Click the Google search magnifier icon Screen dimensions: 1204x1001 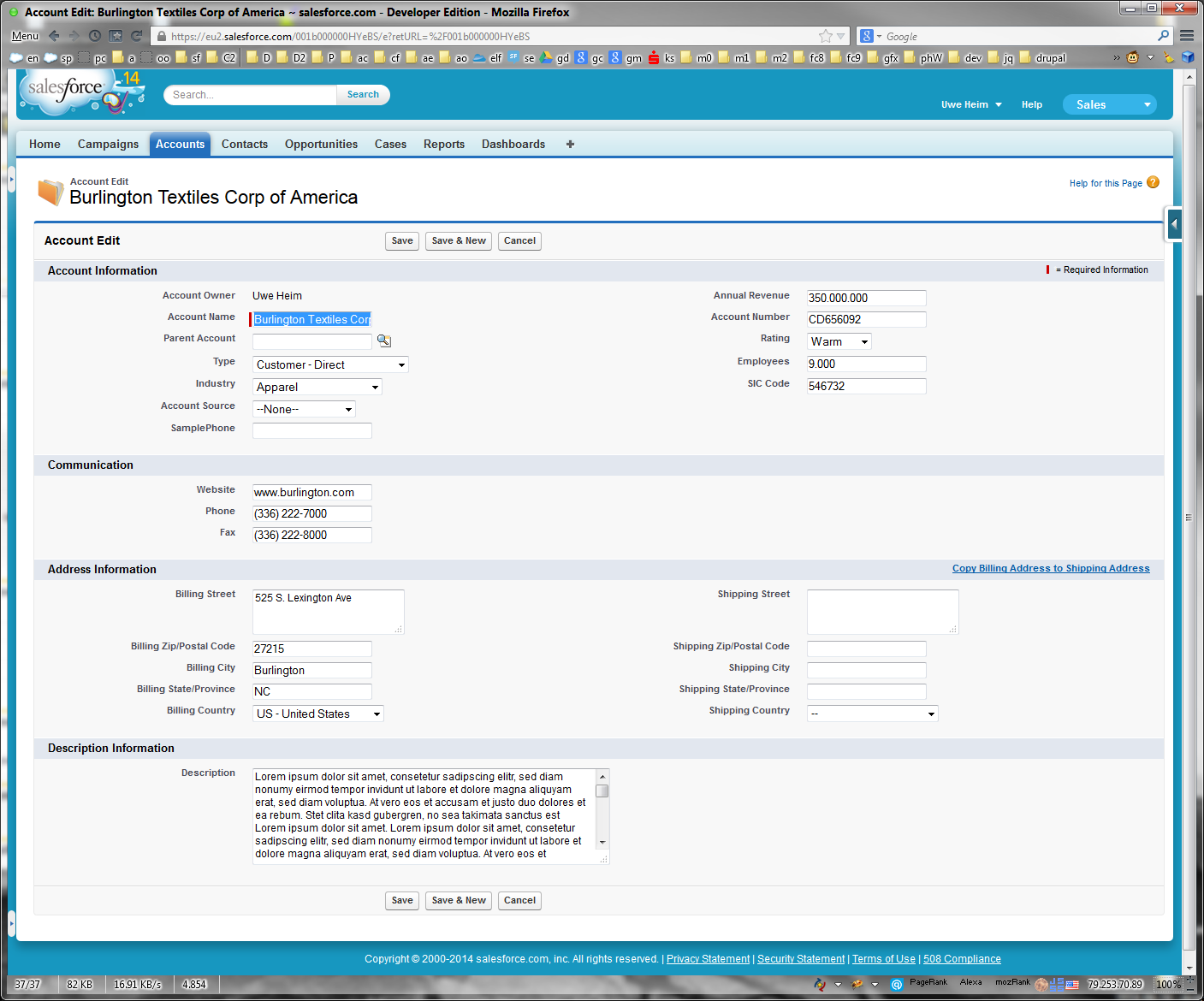point(1163,36)
